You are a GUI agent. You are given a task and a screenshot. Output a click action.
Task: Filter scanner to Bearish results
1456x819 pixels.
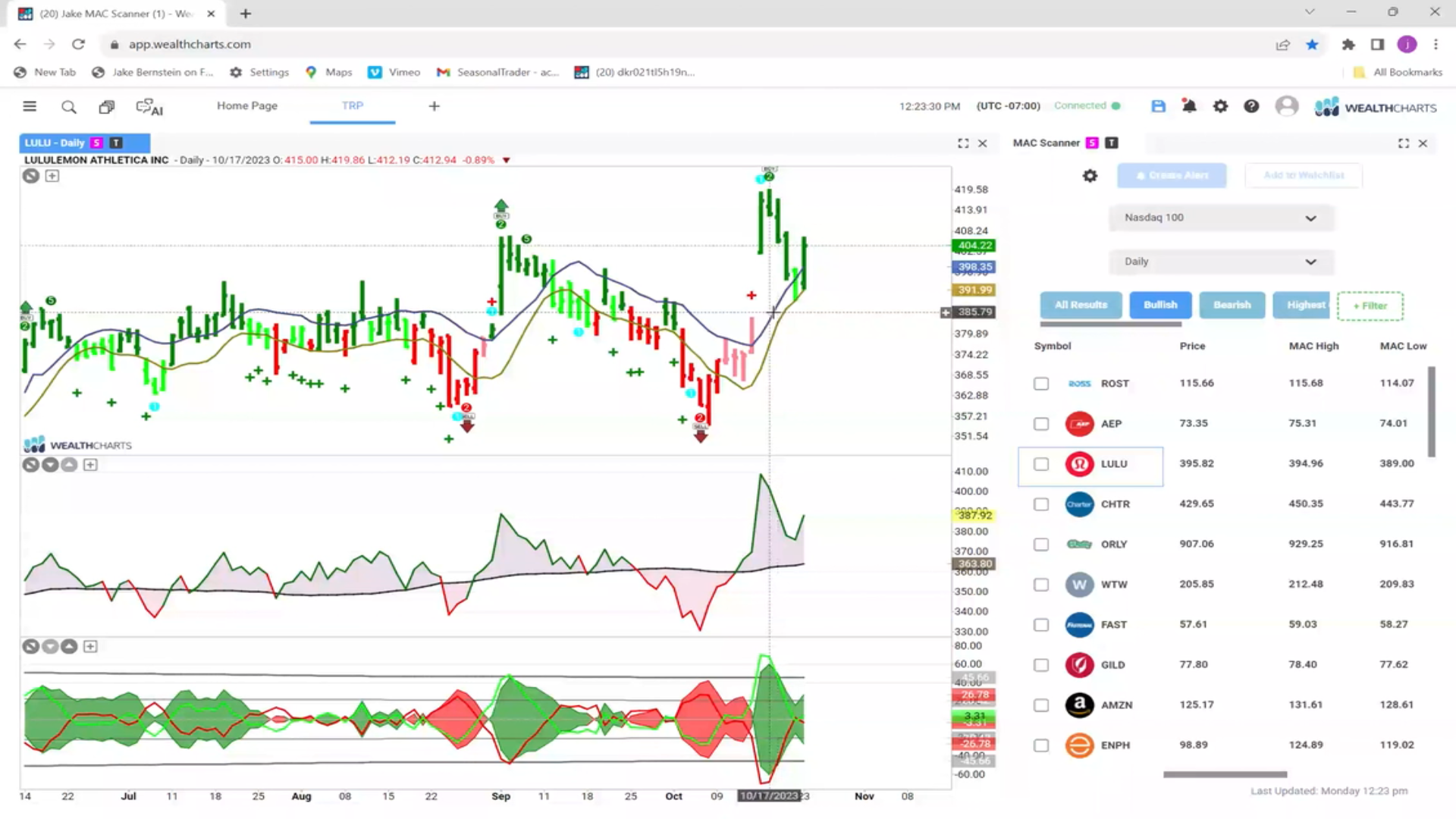coord(1232,305)
